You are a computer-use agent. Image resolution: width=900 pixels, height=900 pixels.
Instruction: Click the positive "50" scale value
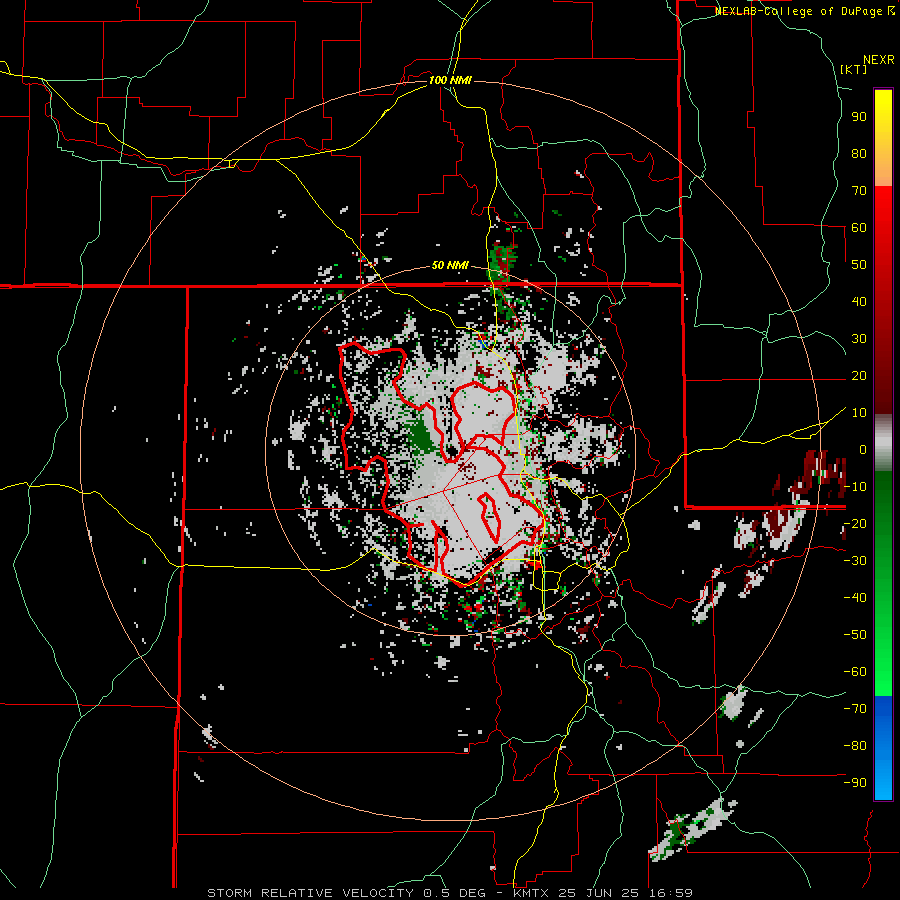859,265
